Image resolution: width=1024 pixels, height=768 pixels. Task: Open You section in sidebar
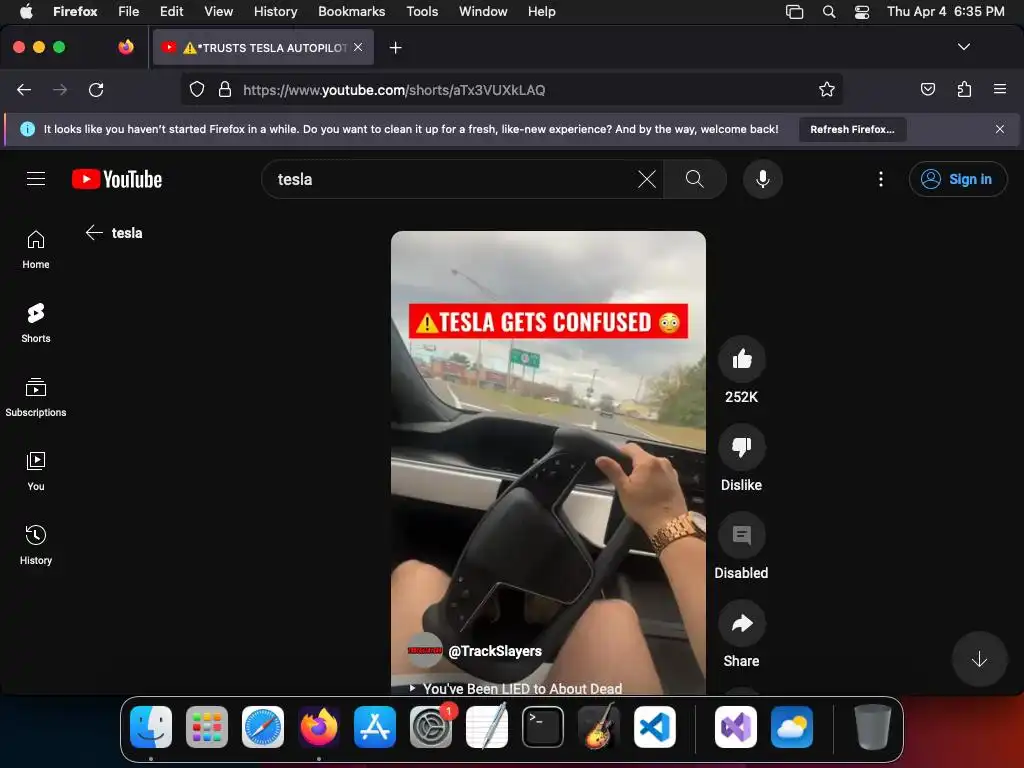click(36, 471)
